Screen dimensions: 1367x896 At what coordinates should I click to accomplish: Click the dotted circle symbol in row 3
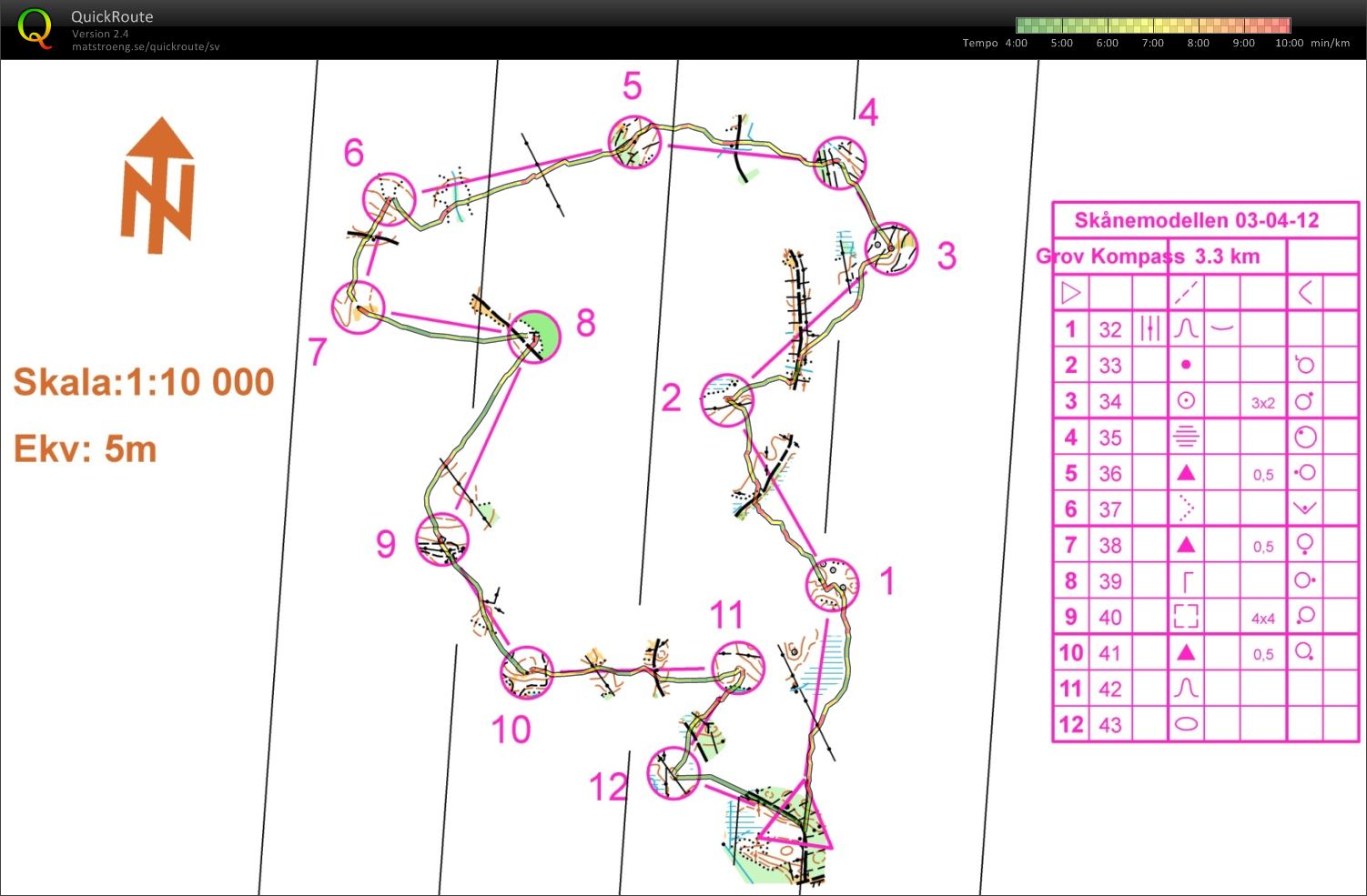click(x=1185, y=400)
